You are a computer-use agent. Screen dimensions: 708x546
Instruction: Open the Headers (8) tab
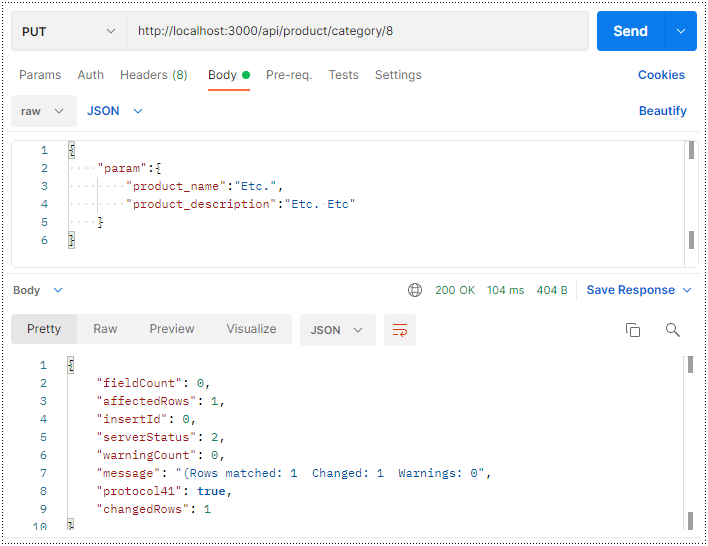click(154, 75)
